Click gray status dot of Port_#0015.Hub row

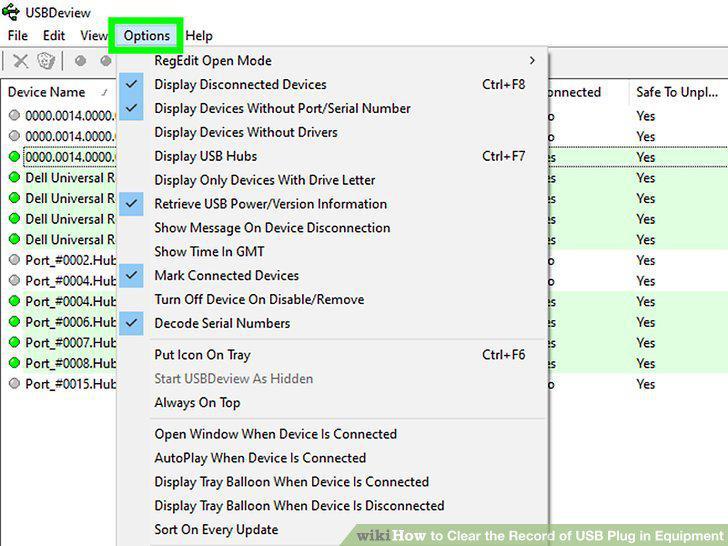[x=14, y=384]
